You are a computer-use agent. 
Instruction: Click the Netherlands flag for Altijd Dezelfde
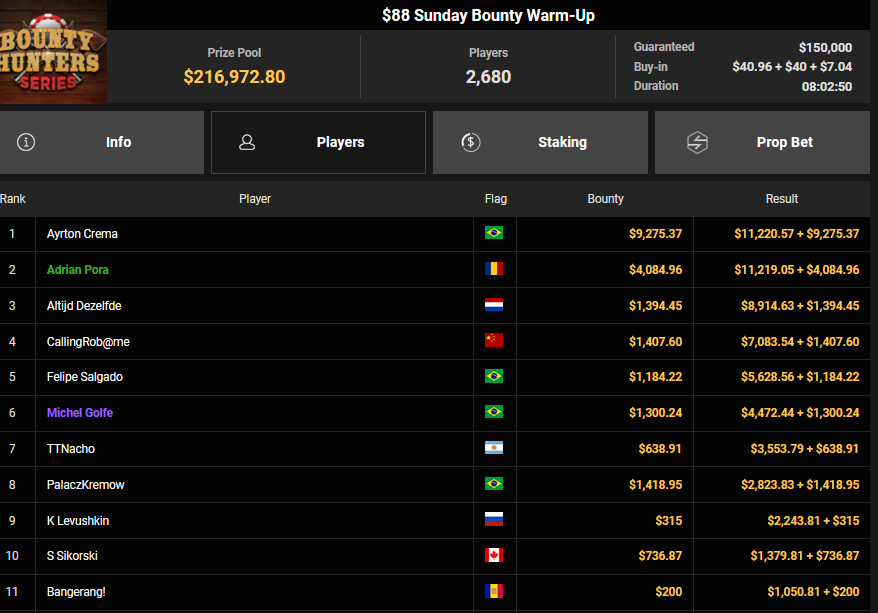(x=493, y=306)
